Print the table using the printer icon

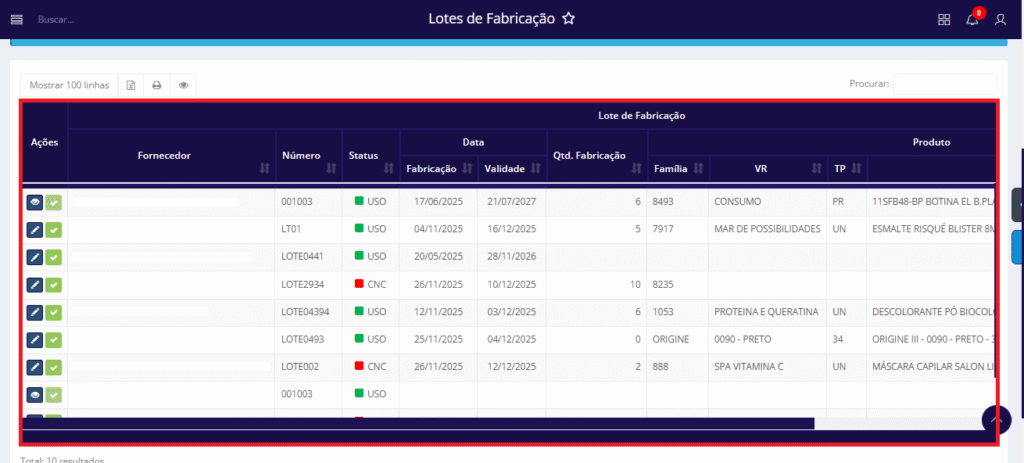click(157, 85)
